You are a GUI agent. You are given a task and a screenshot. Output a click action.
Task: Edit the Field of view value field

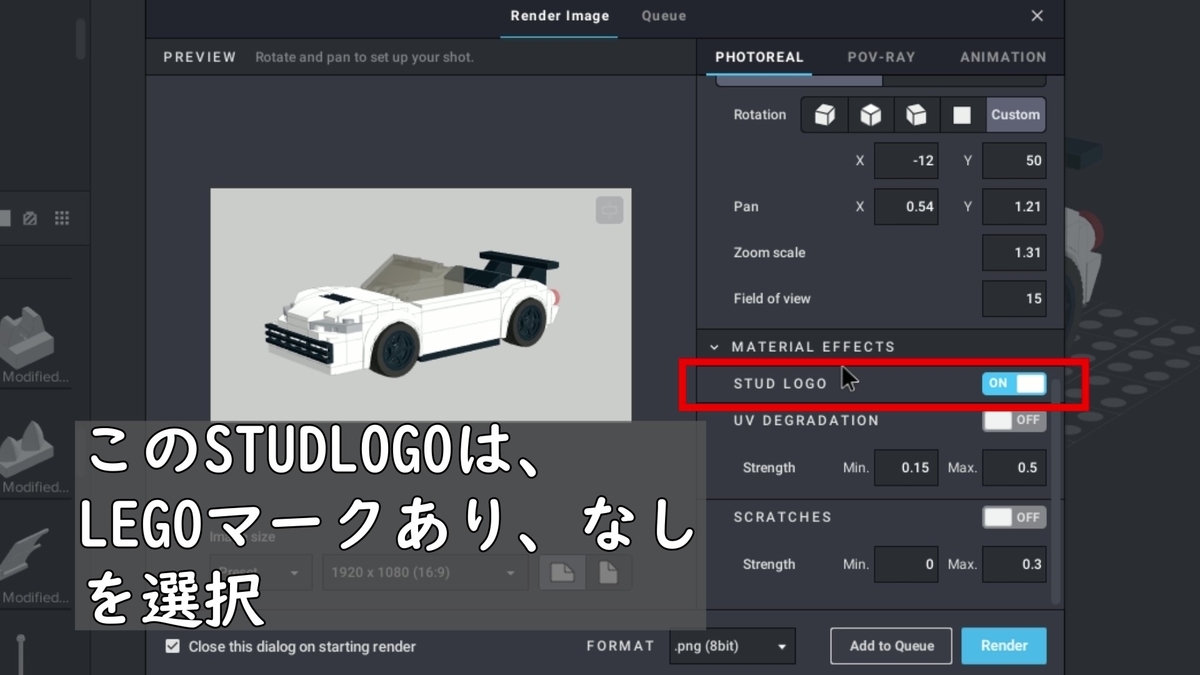[x=1014, y=299]
